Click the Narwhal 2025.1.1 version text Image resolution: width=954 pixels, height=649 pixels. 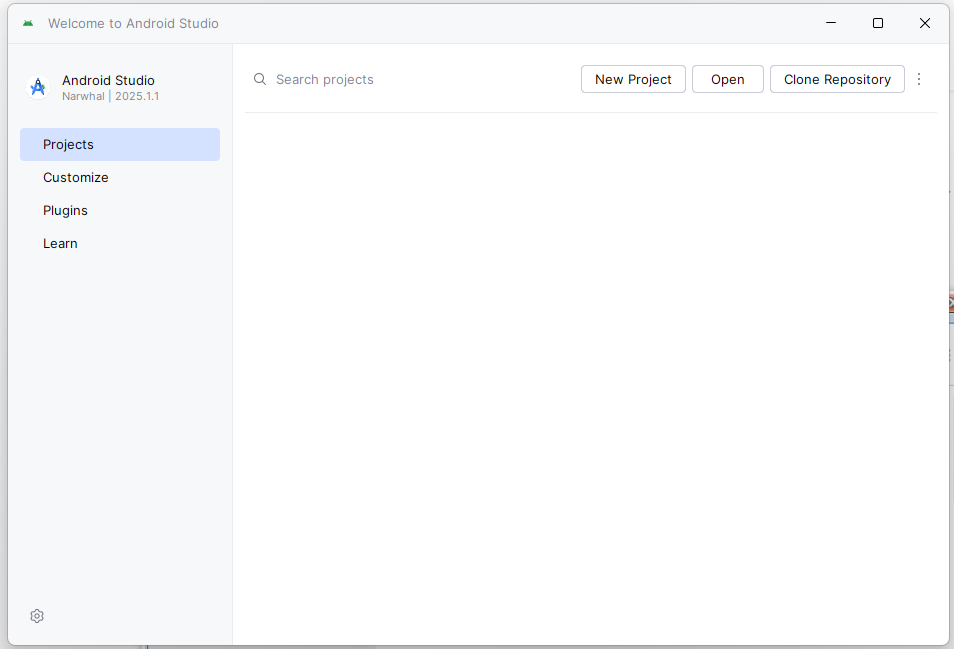(110, 96)
